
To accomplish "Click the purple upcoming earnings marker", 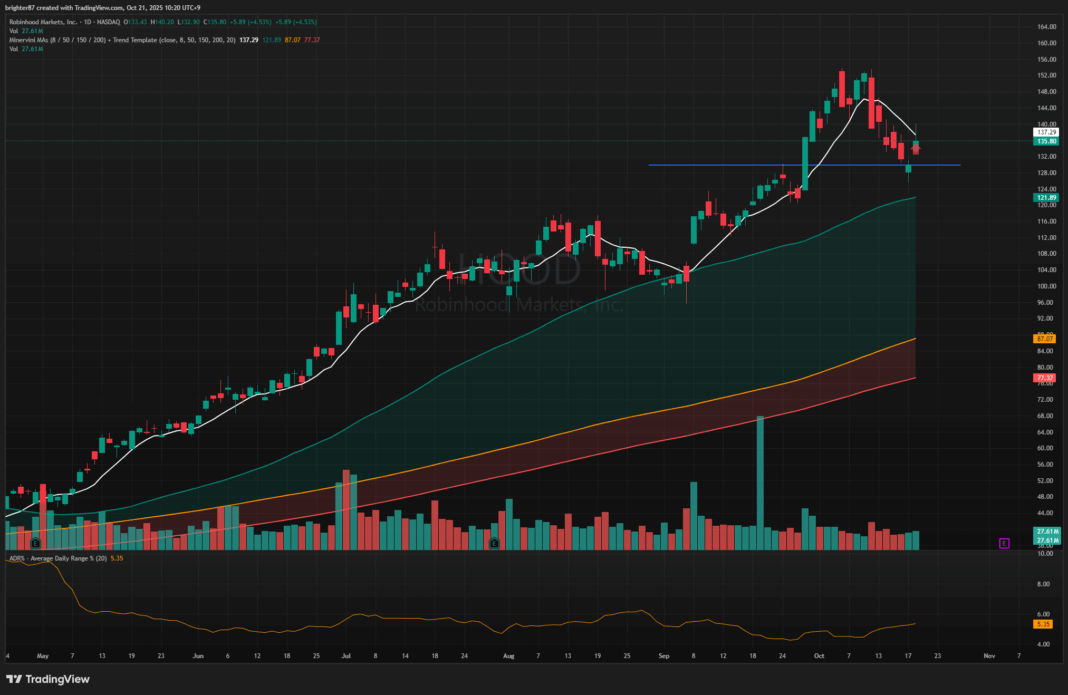I will point(1003,543).
